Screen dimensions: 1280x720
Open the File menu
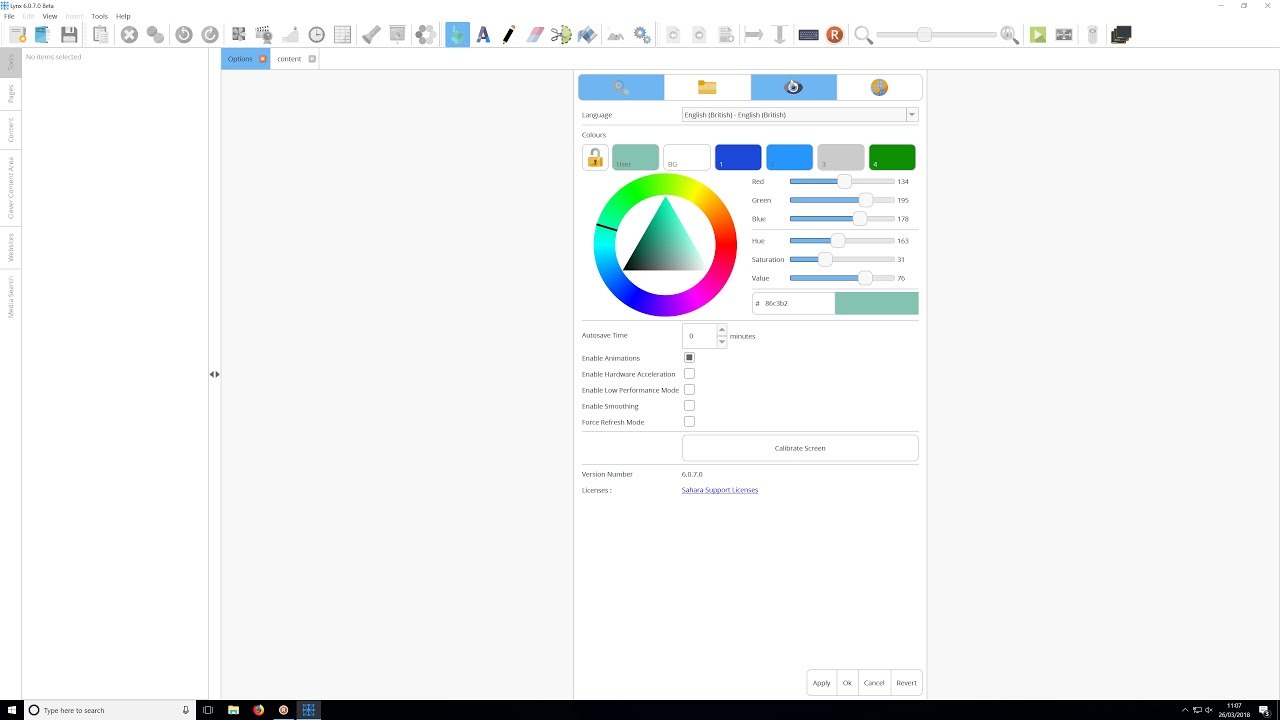9,16
